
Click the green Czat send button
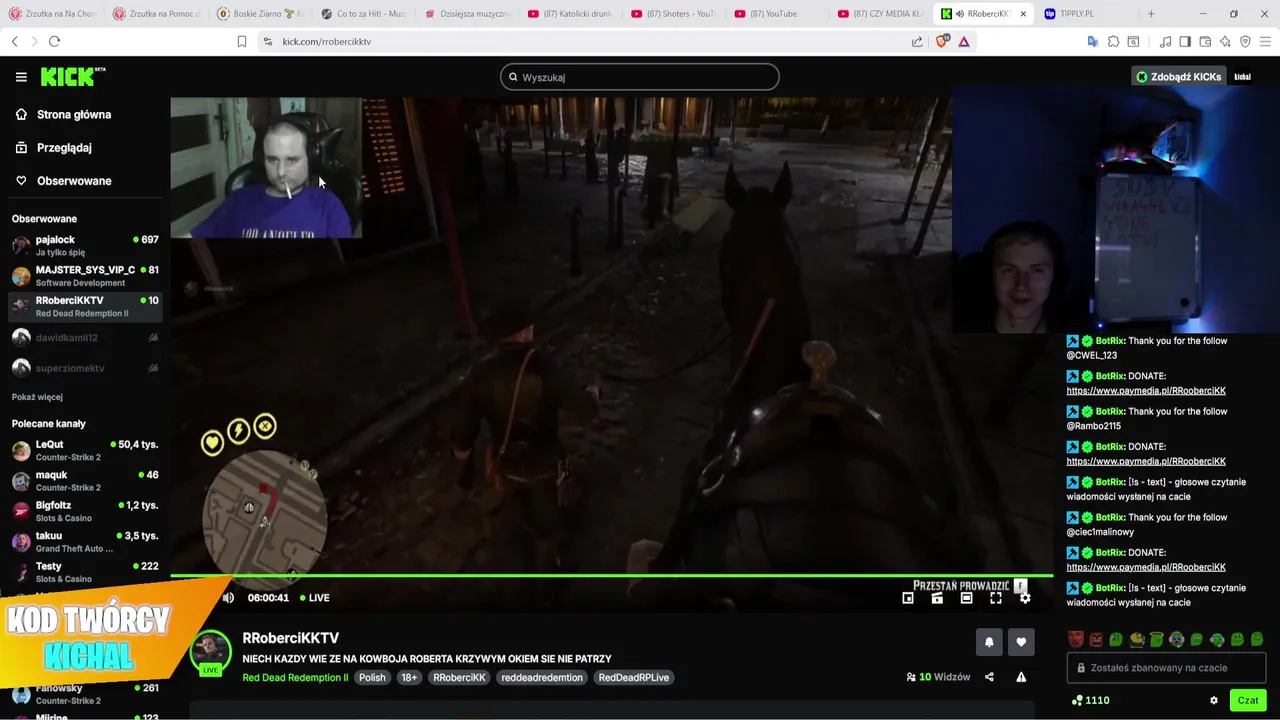tap(1248, 701)
